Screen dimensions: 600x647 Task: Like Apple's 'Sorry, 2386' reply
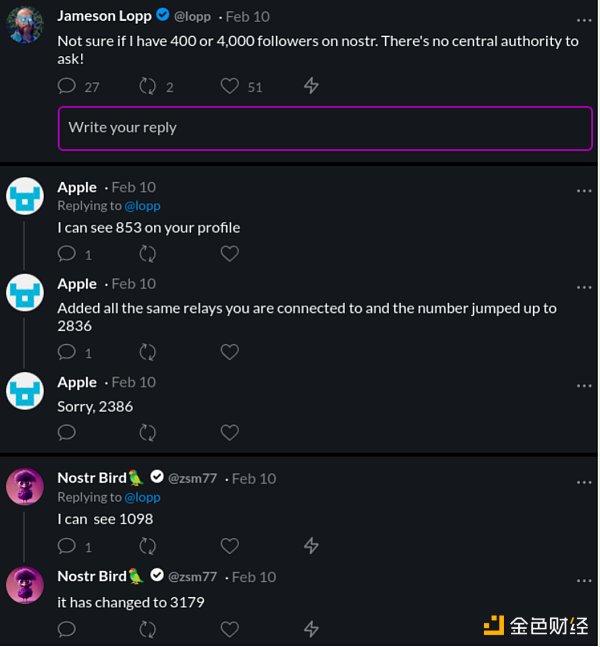pyautogui.click(x=230, y=433)
